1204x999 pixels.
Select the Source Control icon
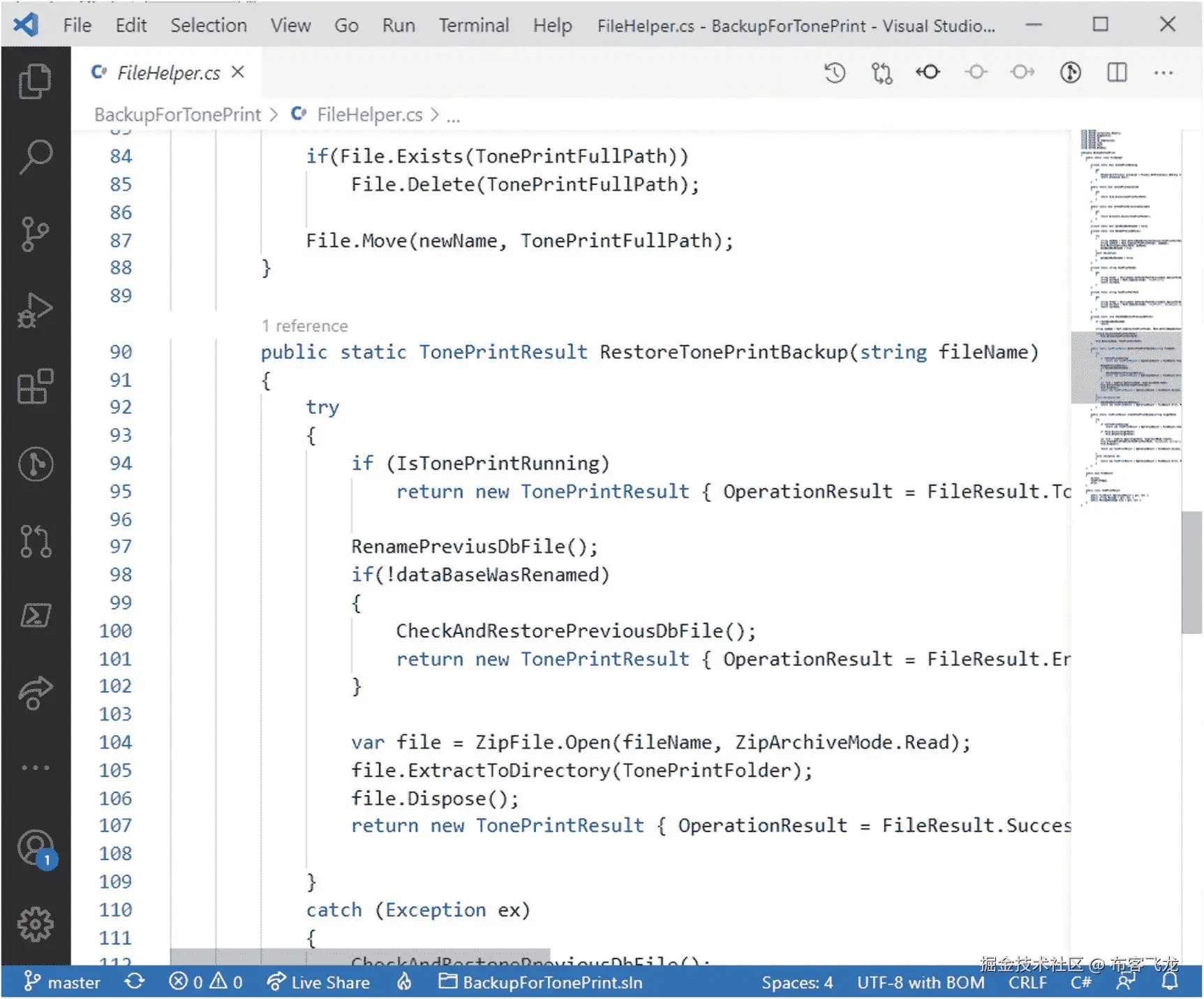[x=35, y=235]
